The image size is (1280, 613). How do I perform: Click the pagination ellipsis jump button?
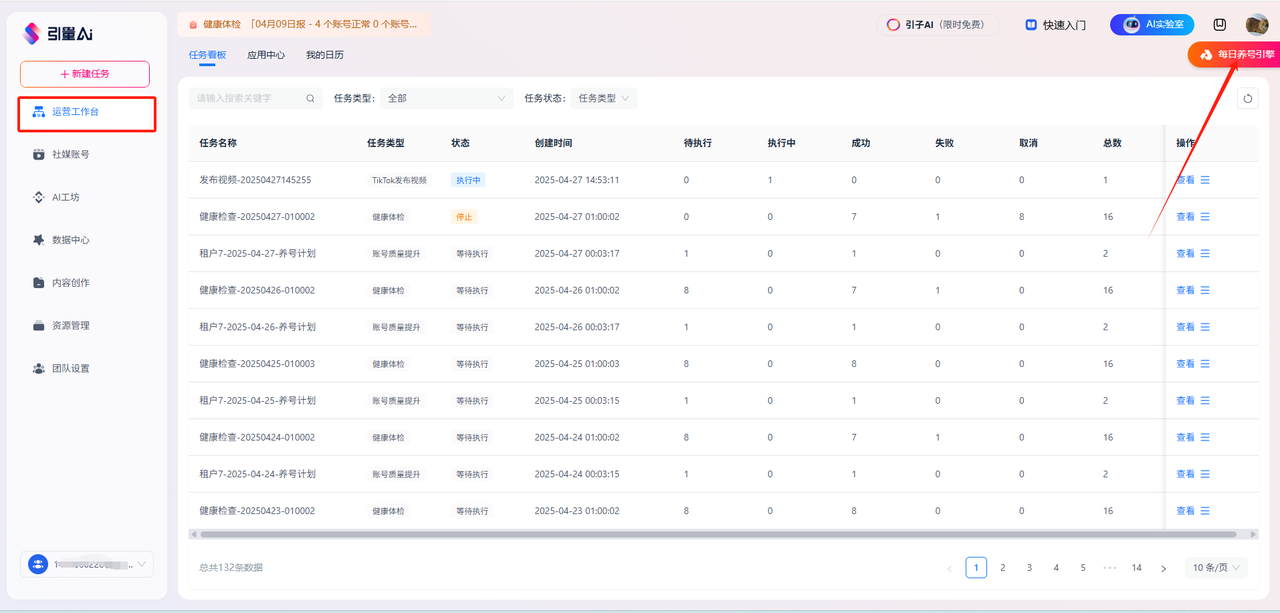(x=1110, y=568)
